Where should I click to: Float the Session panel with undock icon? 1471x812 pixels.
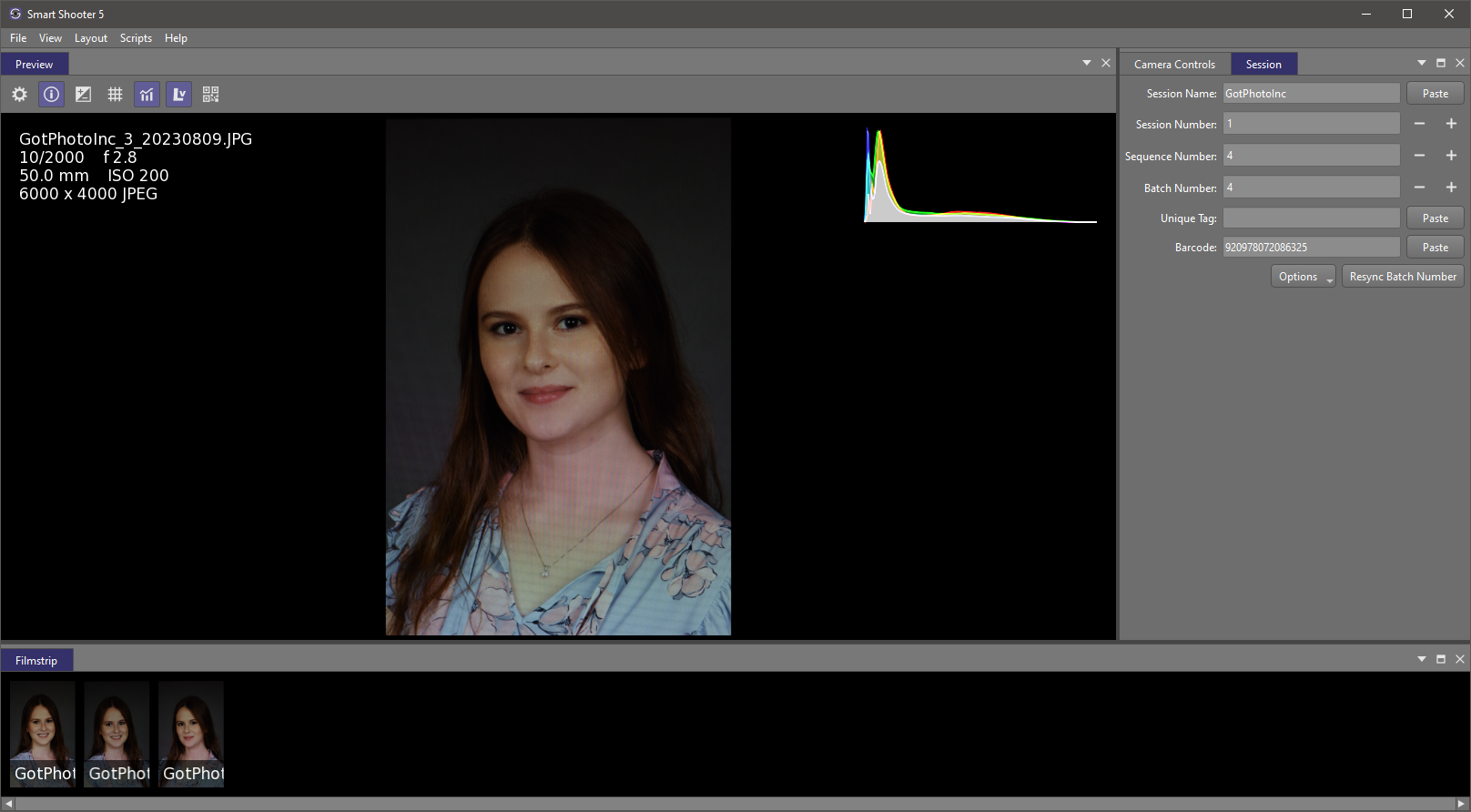click(x=1441, y=63)
